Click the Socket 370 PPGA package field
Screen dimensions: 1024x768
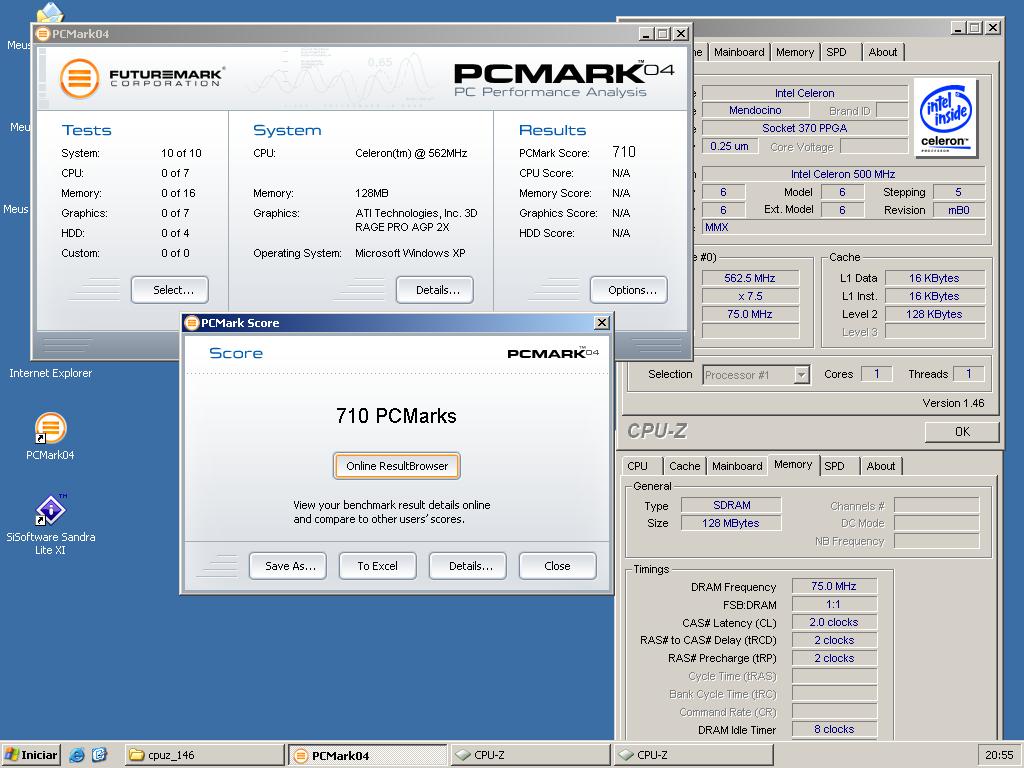(805, 128)
